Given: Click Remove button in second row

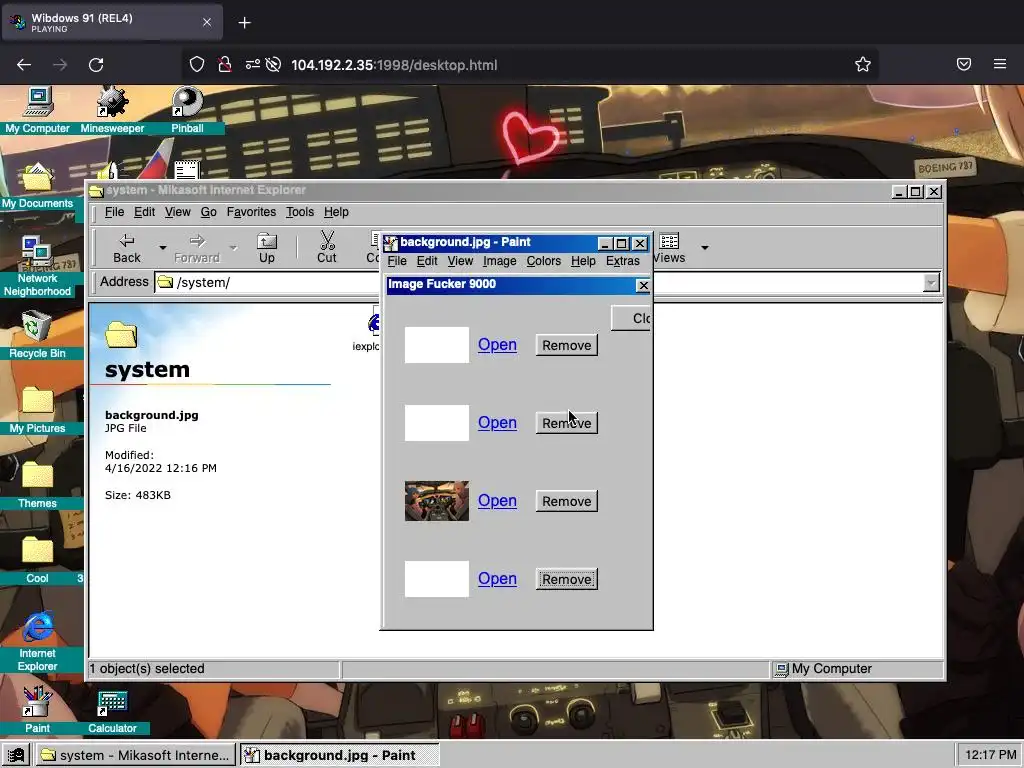Looking at the screenshot, I should click(x=566, y=423).
